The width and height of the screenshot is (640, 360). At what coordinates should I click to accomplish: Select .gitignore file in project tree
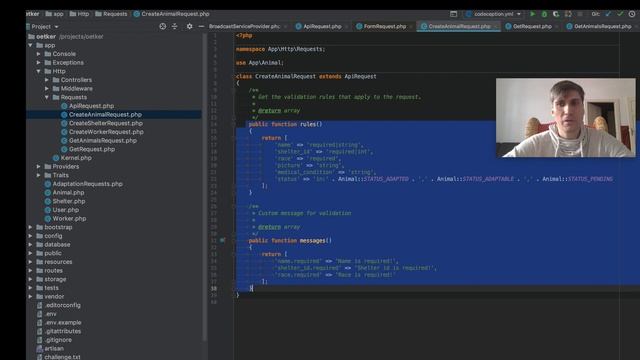tap(58, 340)
